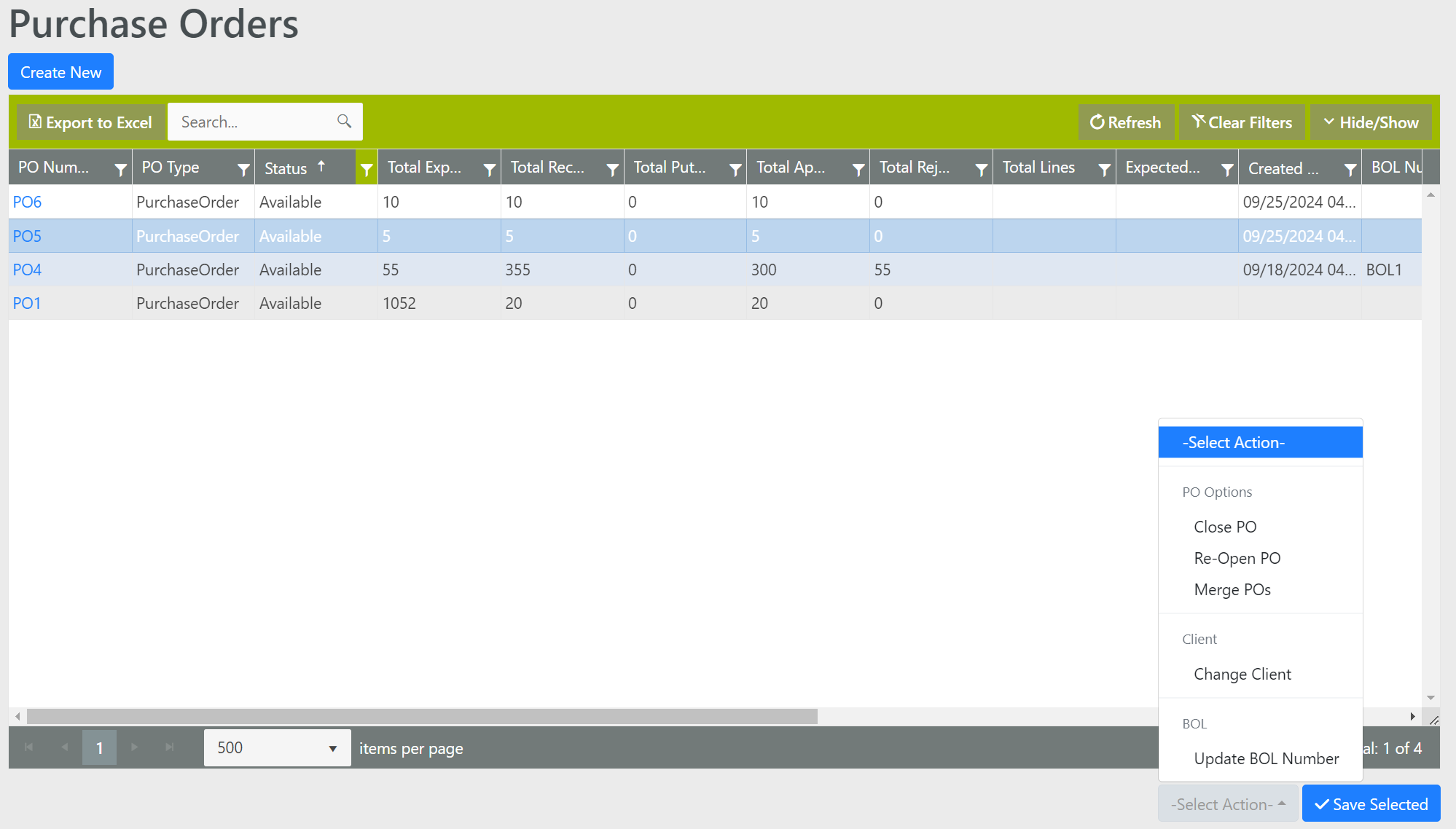Screen dimensions: 1456x829
Task: Go to next page arrow
Action: 134,747
